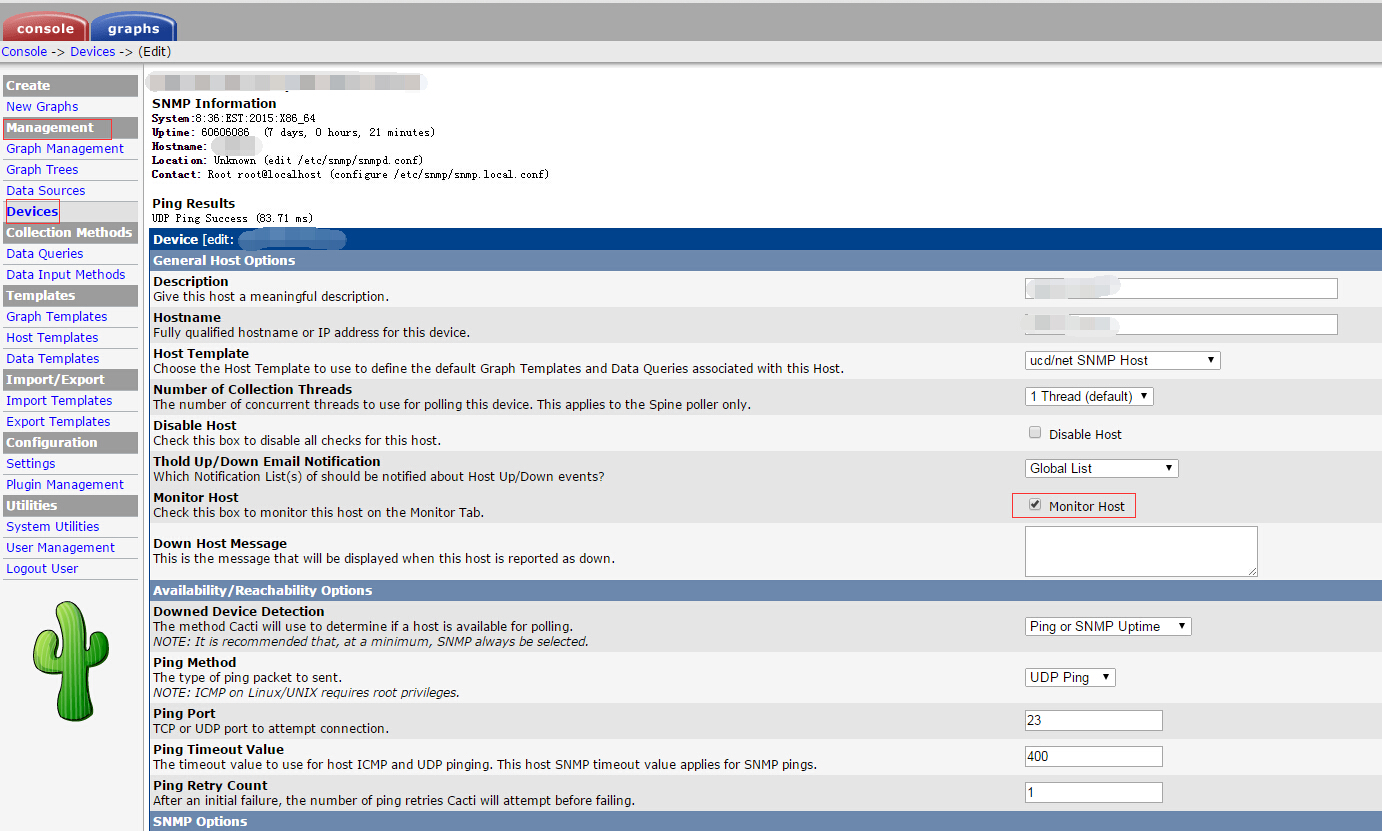Screen dimensions: 1382x831
Task: Open Downed Device Detection dropdown
Action: [x=1108, y=626]
